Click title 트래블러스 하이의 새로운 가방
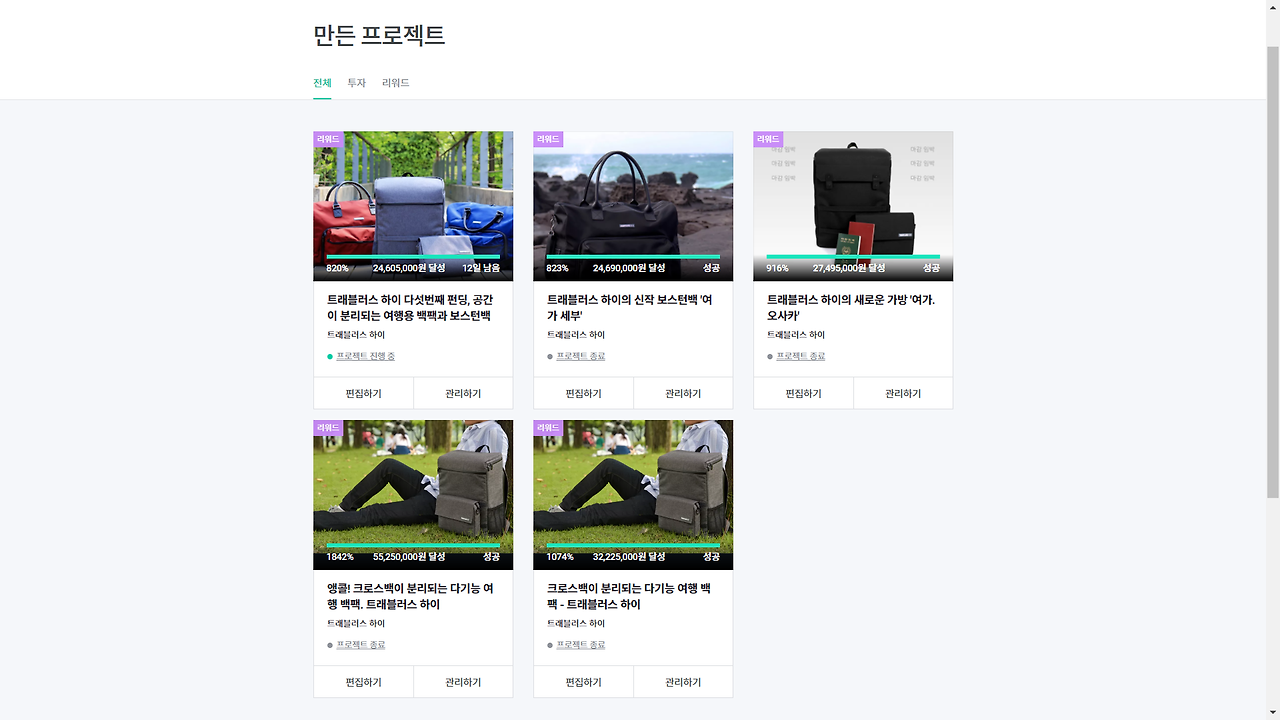This screenshot has height=720, width=1280. point(851,308)
